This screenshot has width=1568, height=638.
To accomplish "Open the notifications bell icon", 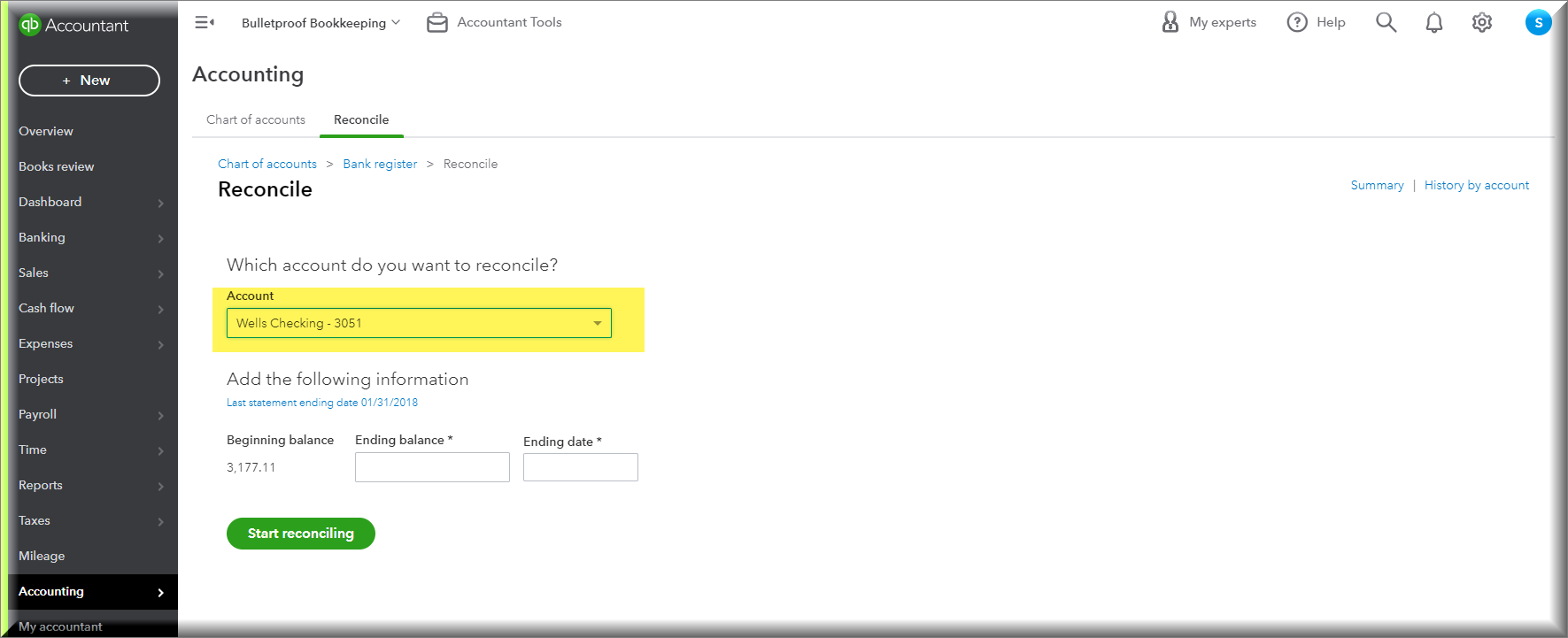I will (x=1434, y=22).
